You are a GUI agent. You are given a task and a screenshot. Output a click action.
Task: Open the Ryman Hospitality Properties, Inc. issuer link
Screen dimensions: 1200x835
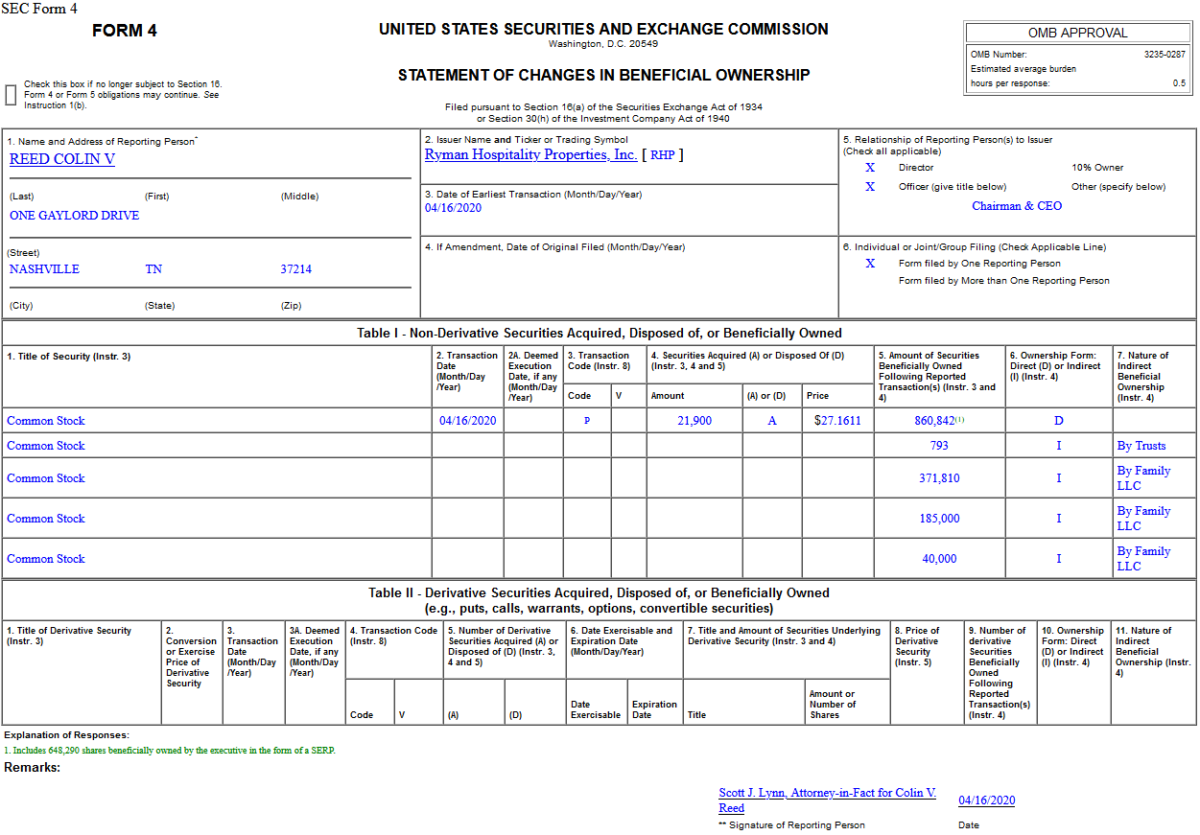(x=531, y=155)
